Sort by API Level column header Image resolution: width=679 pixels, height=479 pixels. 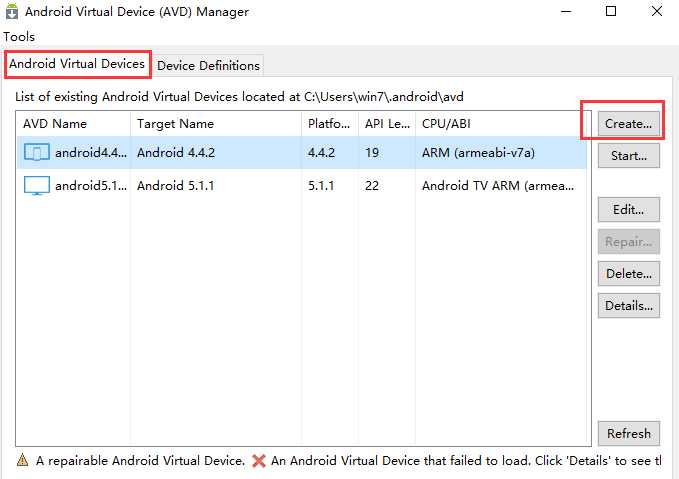(x=387, y=124)
